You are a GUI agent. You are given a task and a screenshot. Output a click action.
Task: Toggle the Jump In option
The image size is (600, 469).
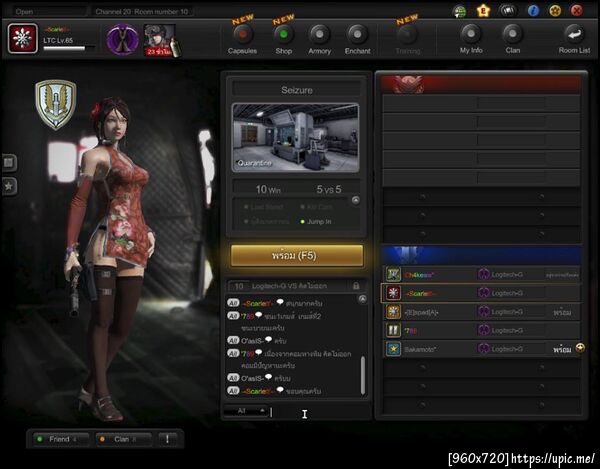point(316,221)
